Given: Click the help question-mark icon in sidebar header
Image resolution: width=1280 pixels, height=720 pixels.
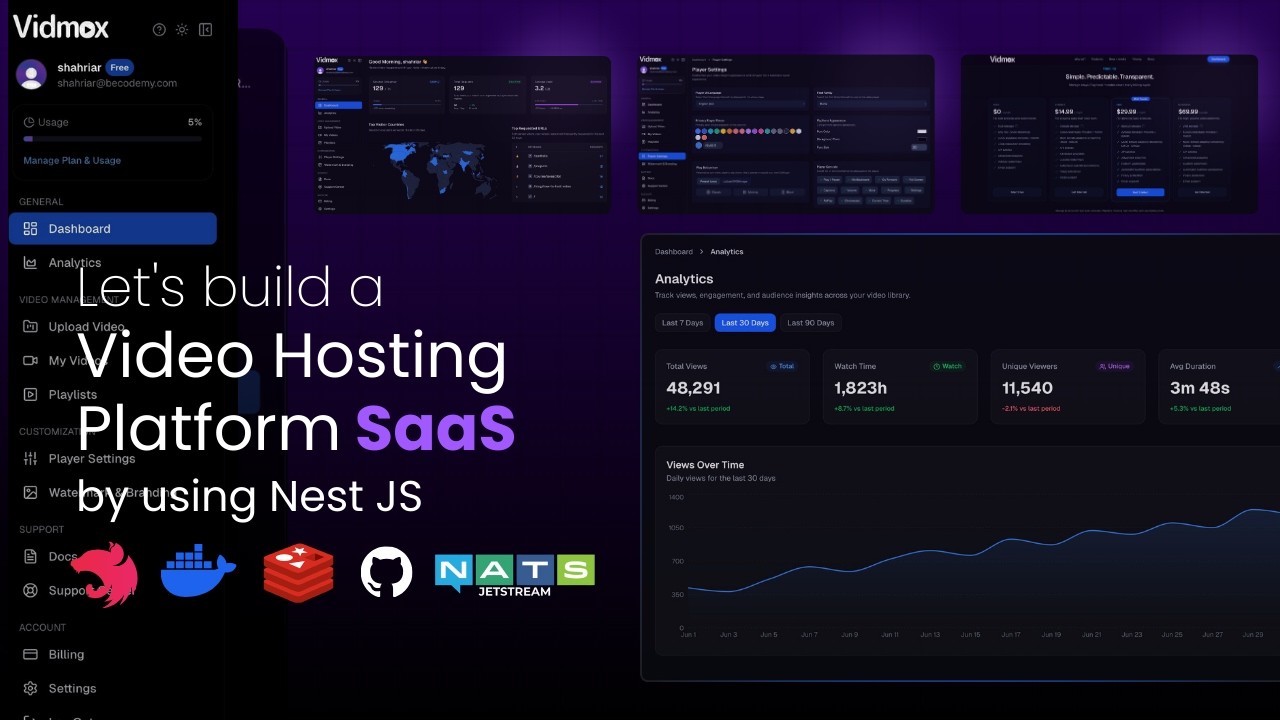Looking at the screenshot, I should click(159, 30).
